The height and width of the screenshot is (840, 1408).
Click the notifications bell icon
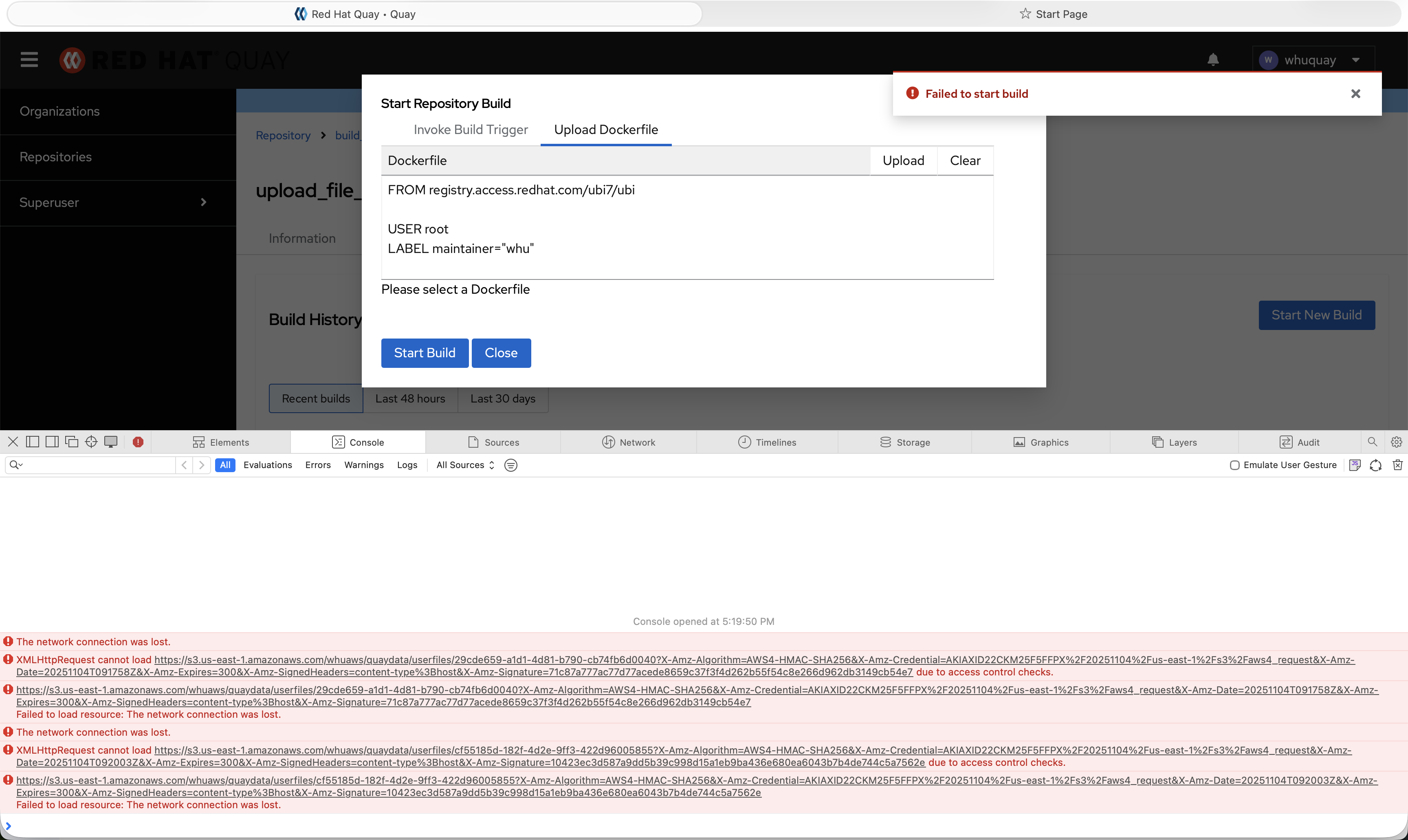[x=1213, y=60]
